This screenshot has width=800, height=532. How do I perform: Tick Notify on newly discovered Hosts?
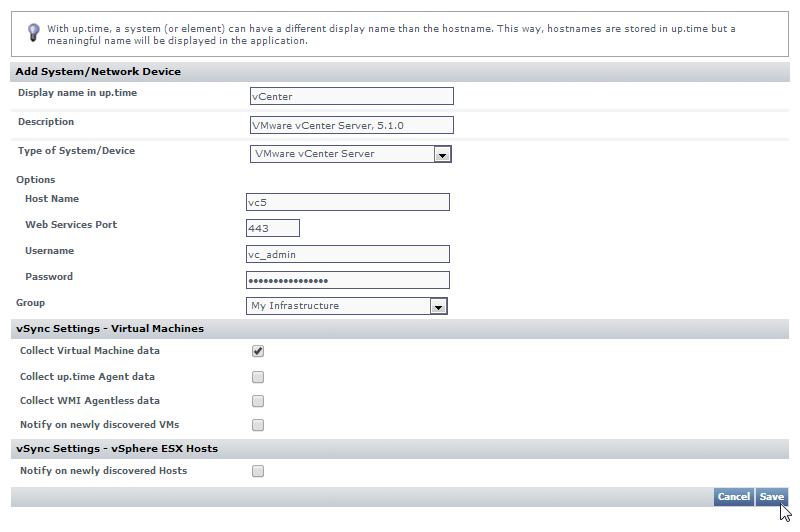[x=258, y=471]
